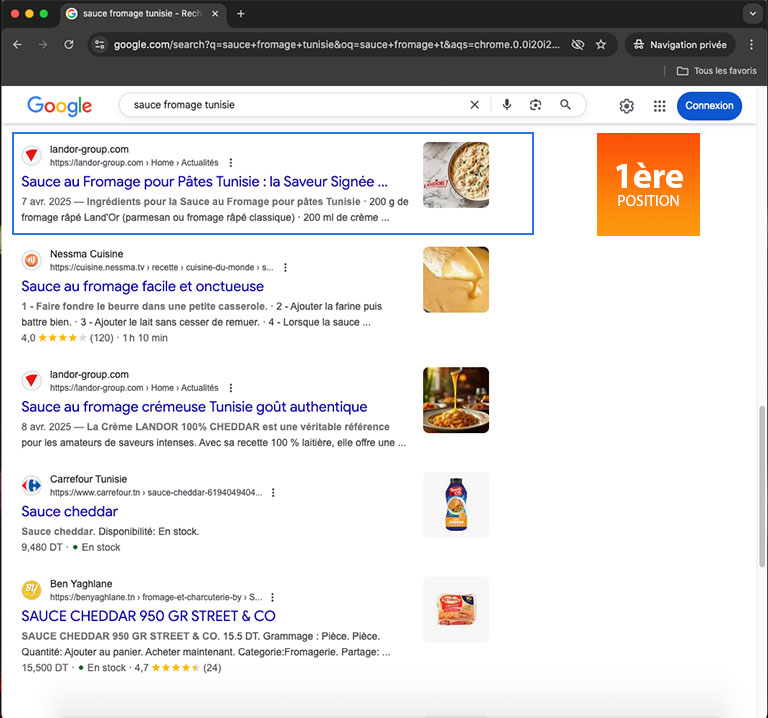The height and width of the screenshot is (718, 768).
Task: Open site information icon in address bar
Action: pos(99,45)
